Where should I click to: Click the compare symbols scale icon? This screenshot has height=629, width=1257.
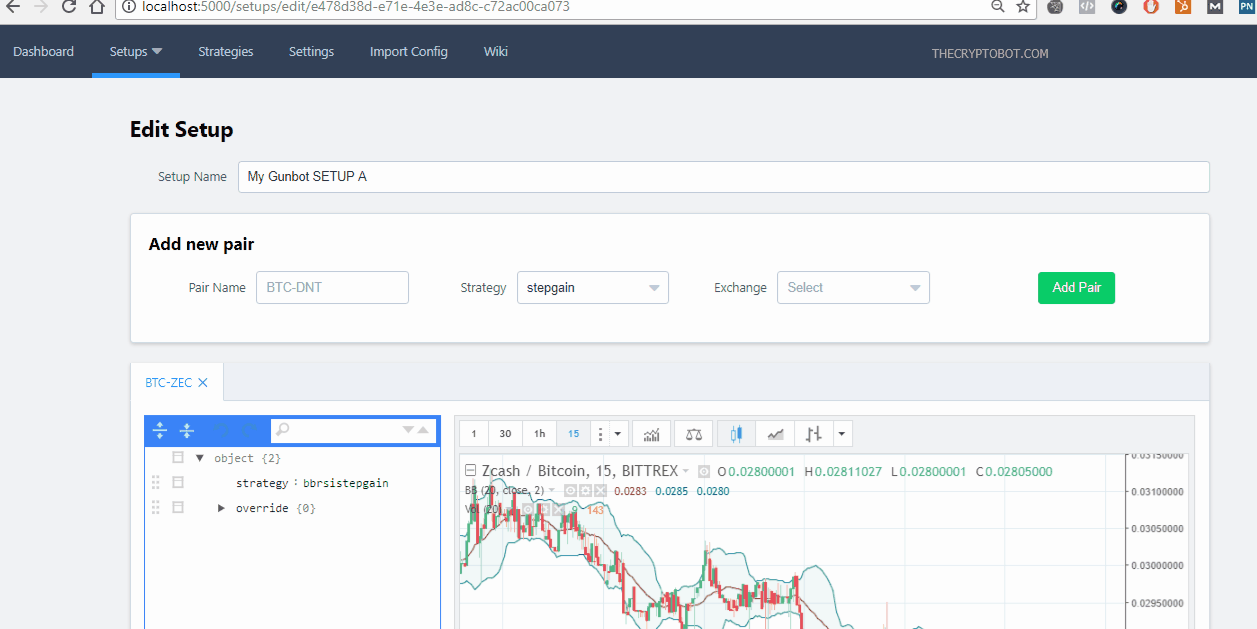click(x=694, y=434)
